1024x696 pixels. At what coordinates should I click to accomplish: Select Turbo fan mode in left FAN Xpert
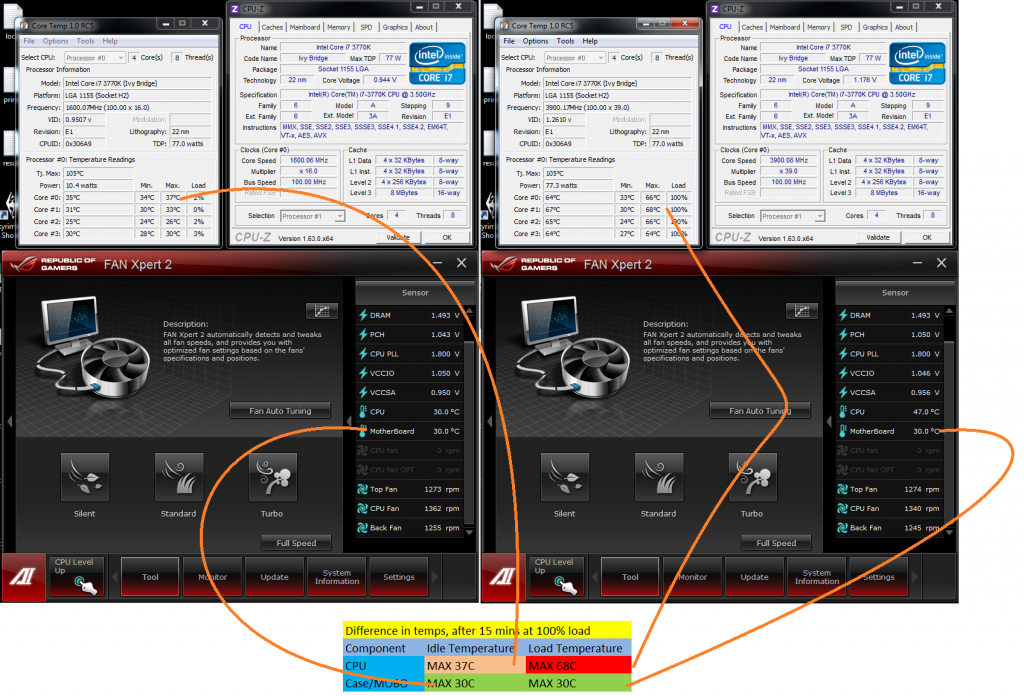[272, 477]
